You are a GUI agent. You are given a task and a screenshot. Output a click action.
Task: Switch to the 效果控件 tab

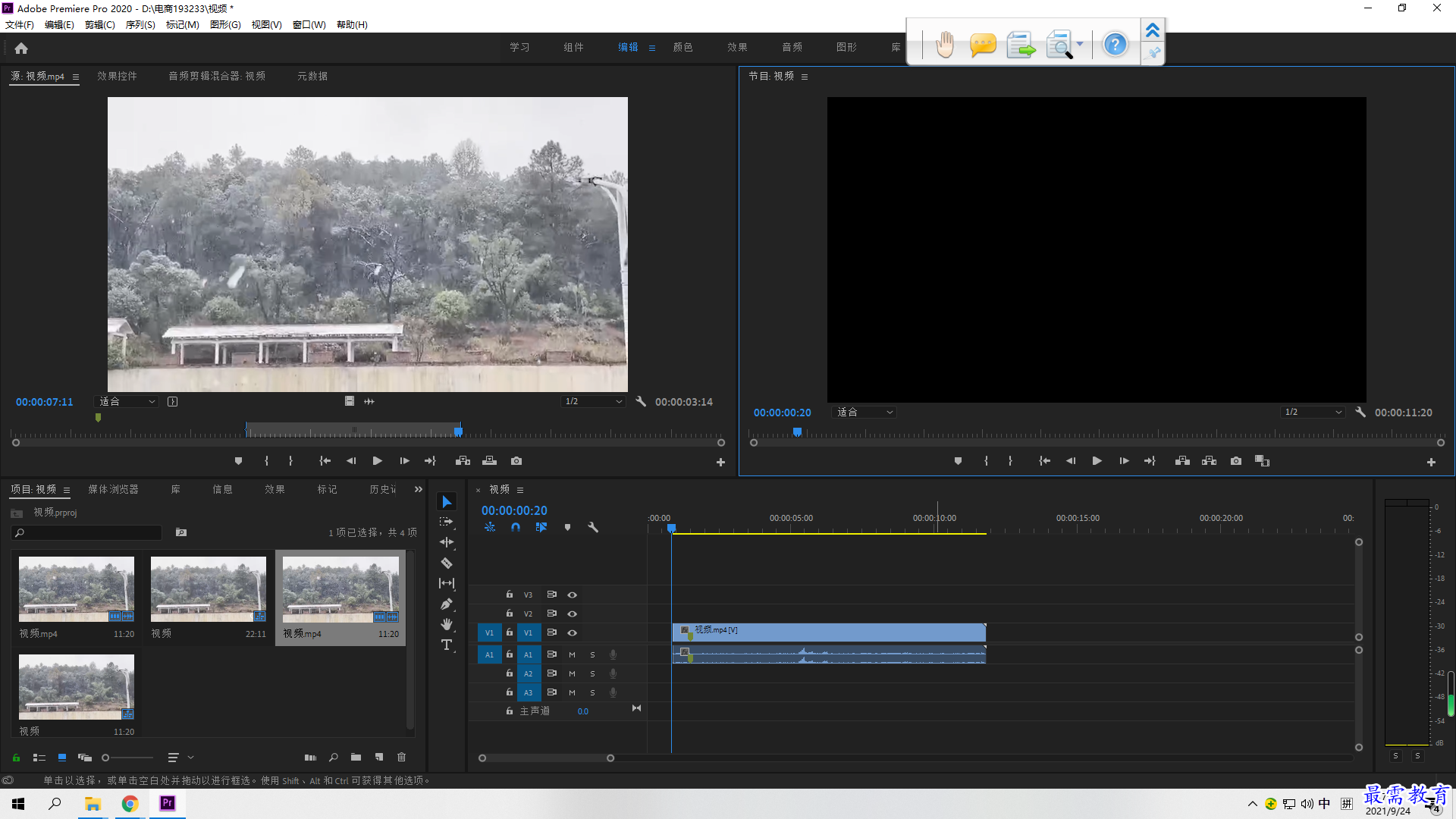(x=117, y=76)
